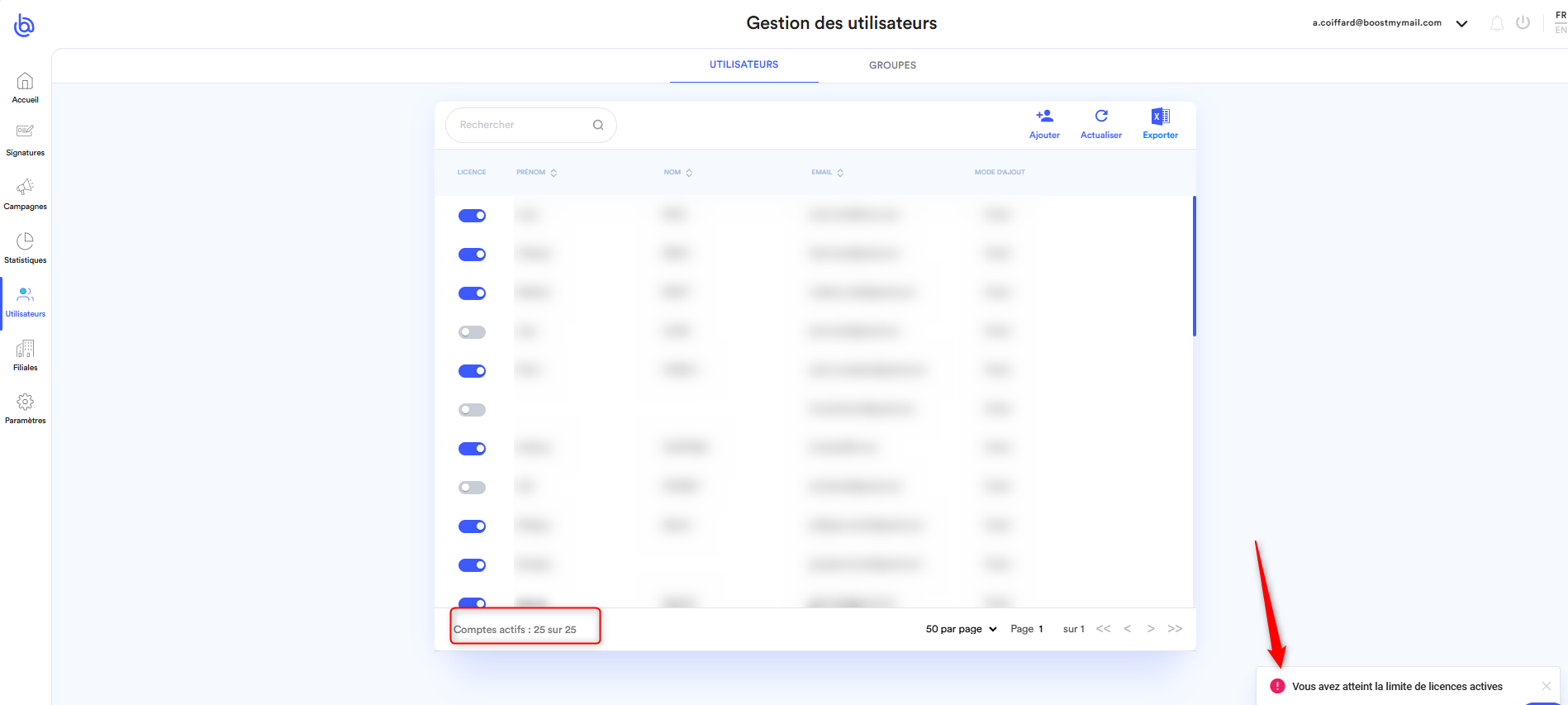Toggle licence switch in second row
1568x705 pixels.
pyautogui.click(x=472, y=255)
